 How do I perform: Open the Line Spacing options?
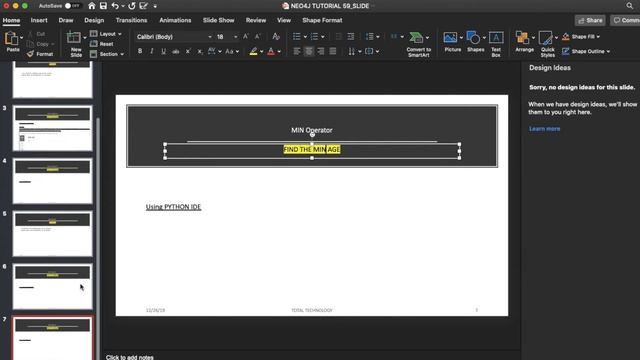click(x=372, y=37)
